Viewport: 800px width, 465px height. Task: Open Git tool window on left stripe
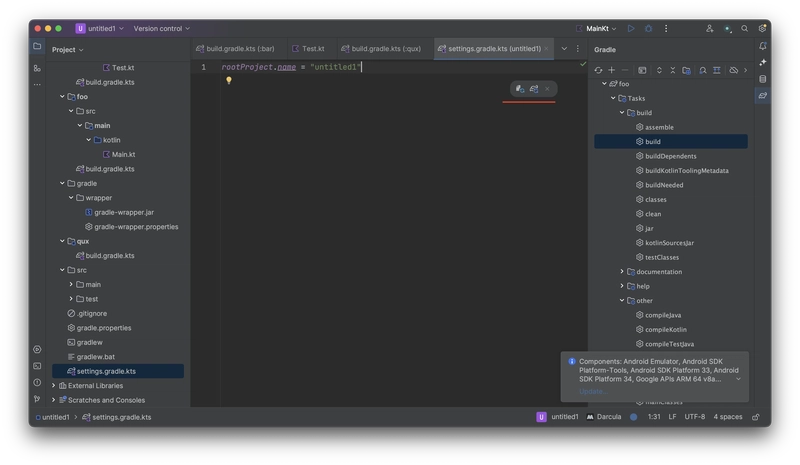point(37,398)
